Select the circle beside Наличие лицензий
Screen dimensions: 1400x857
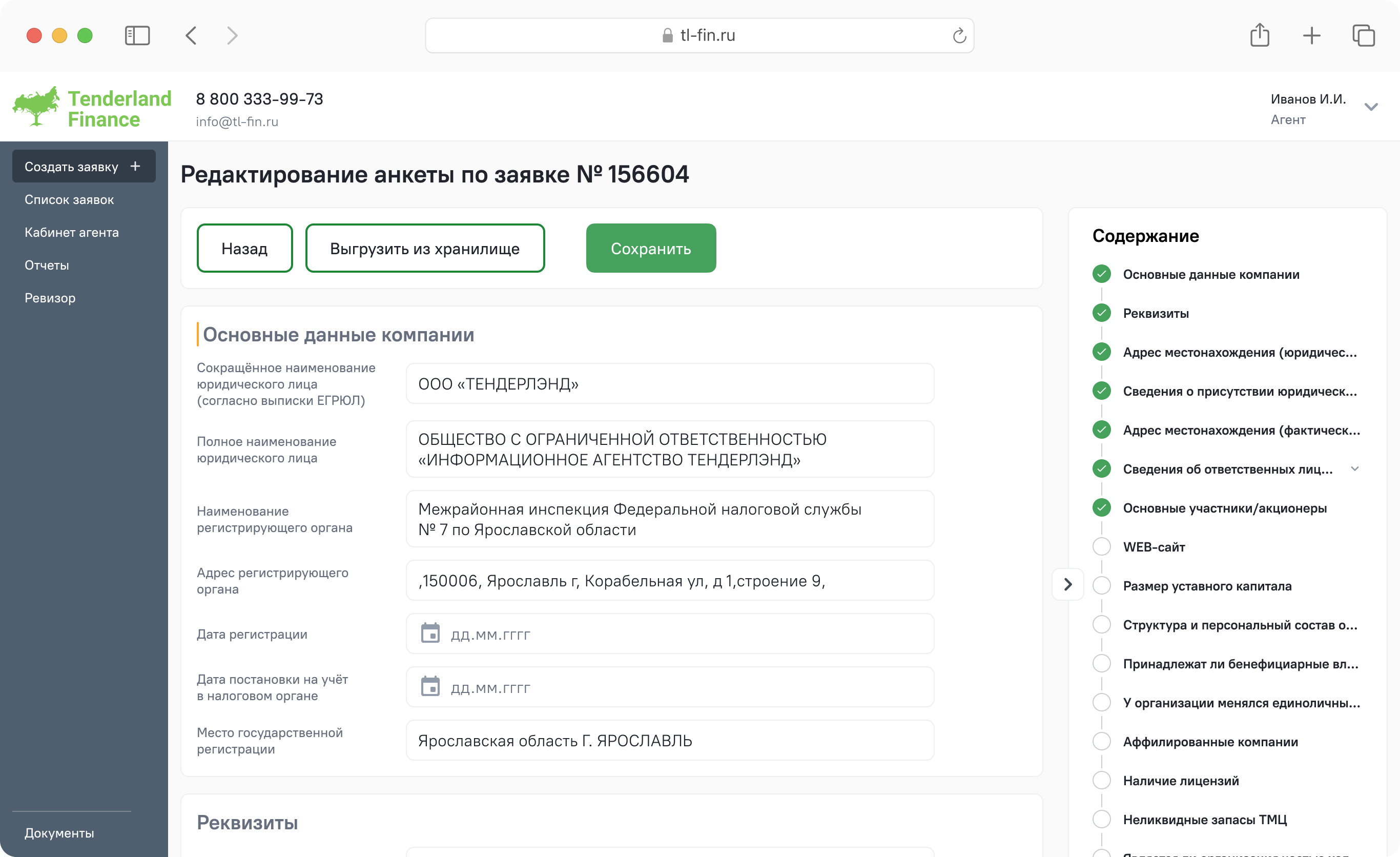[x=1102, y=780]
